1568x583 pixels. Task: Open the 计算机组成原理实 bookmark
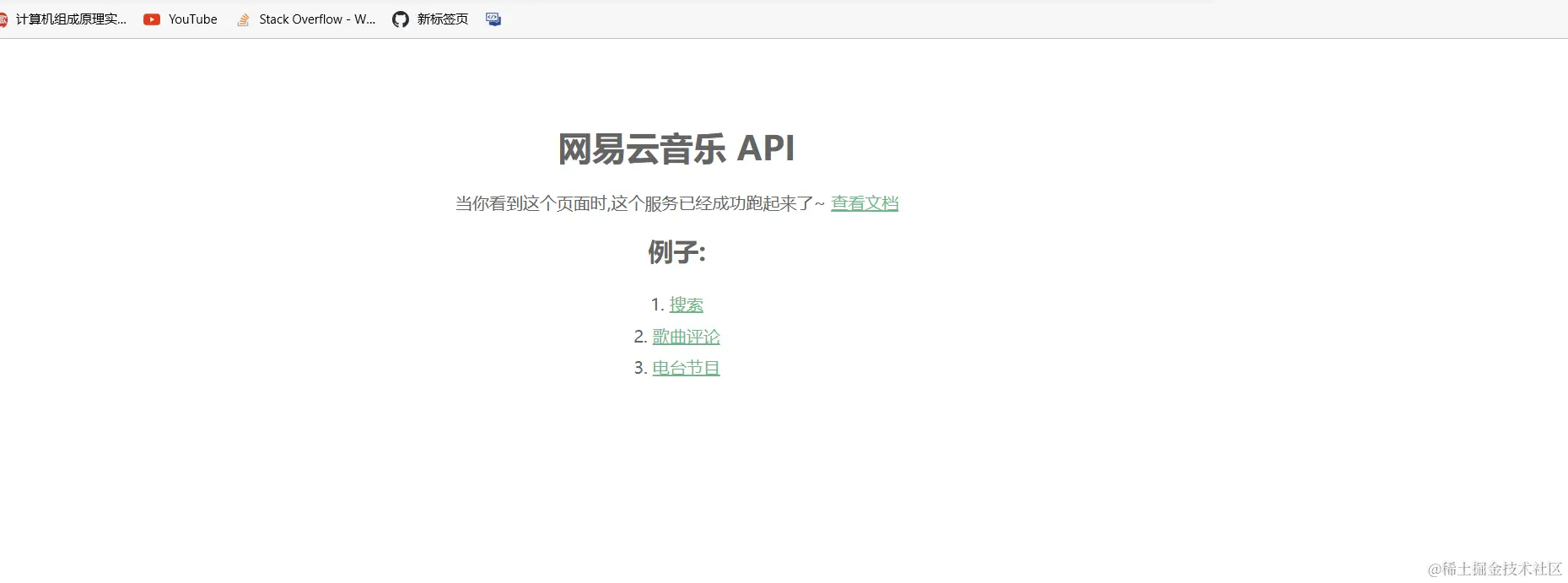[62, 19]
